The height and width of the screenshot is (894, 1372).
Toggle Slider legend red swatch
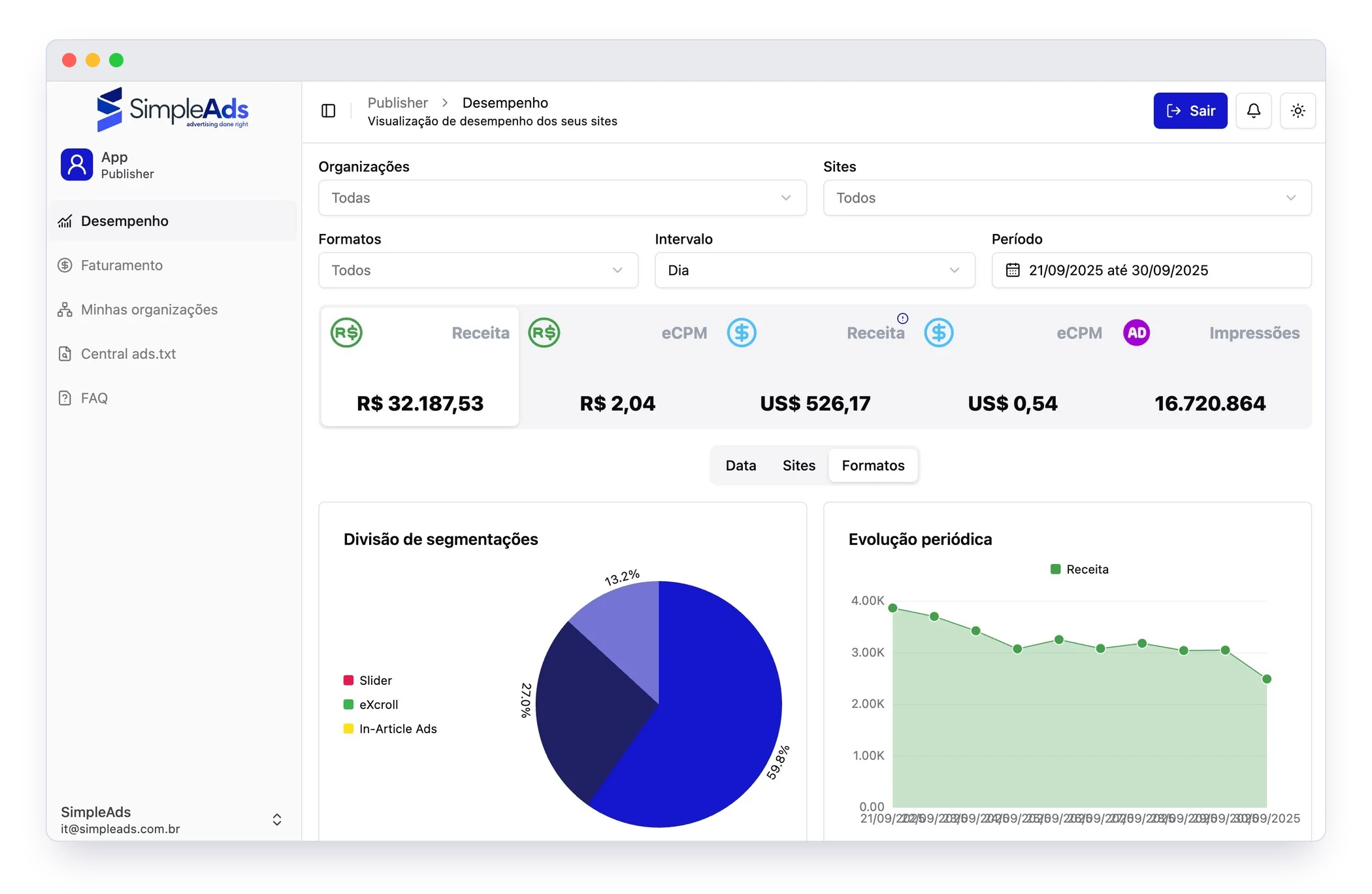tap(348, 680)
